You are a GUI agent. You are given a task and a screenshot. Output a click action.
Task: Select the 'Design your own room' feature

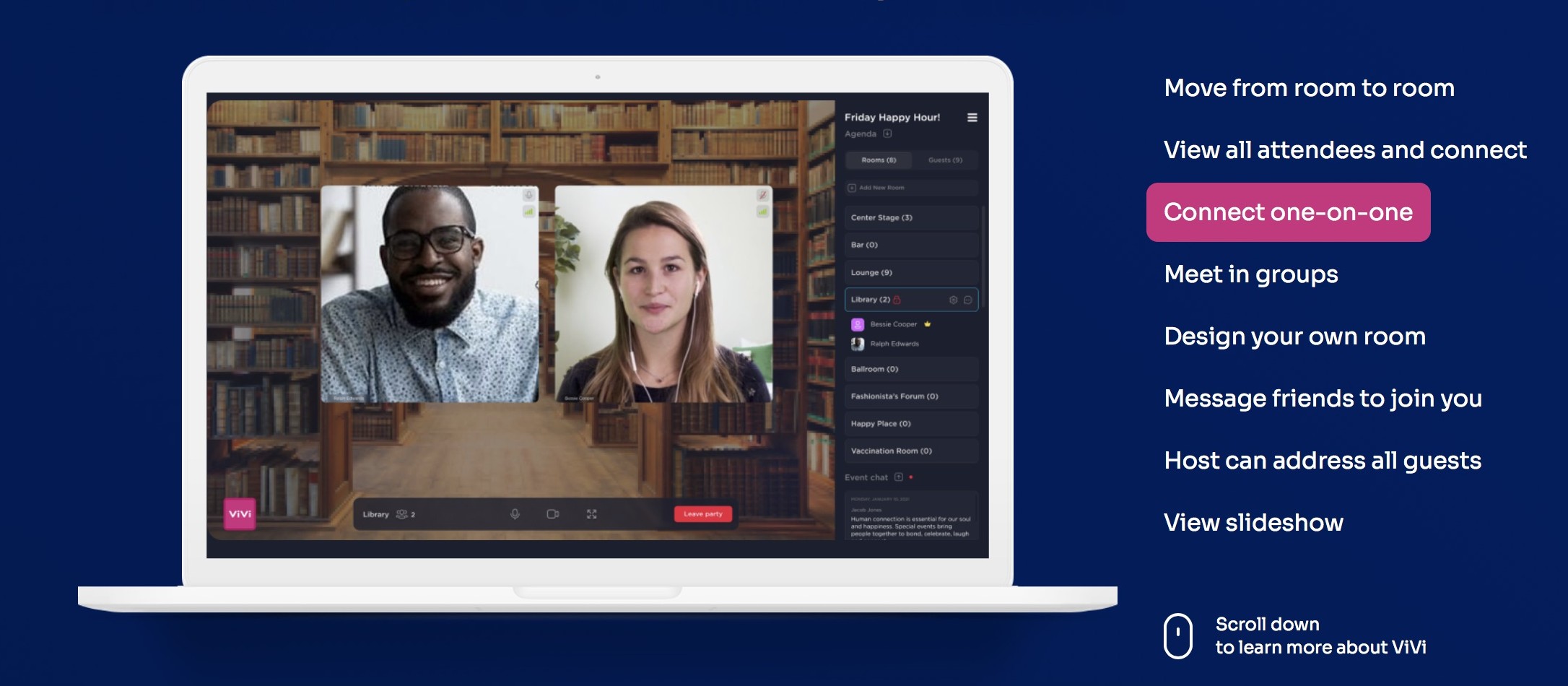1295,337
